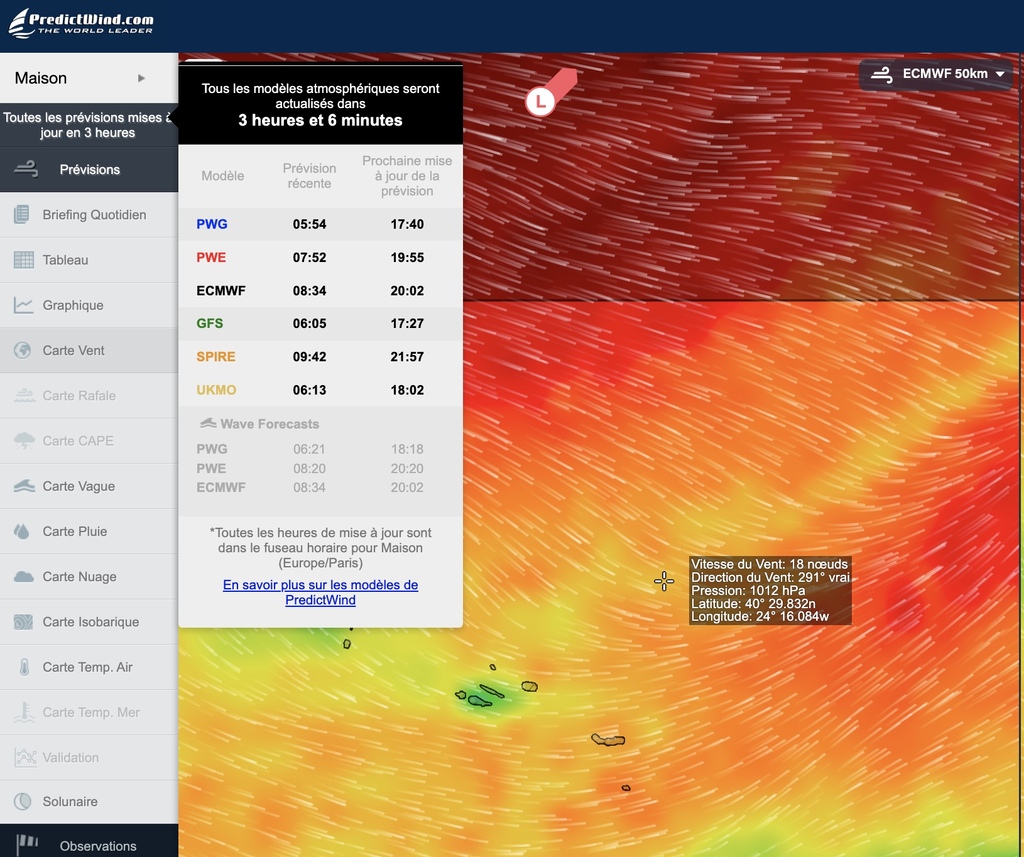Click the Carte Pluie raindrop icon
Image resolution: width=1024 pixels, height=857 pixels.
point(22,531)
